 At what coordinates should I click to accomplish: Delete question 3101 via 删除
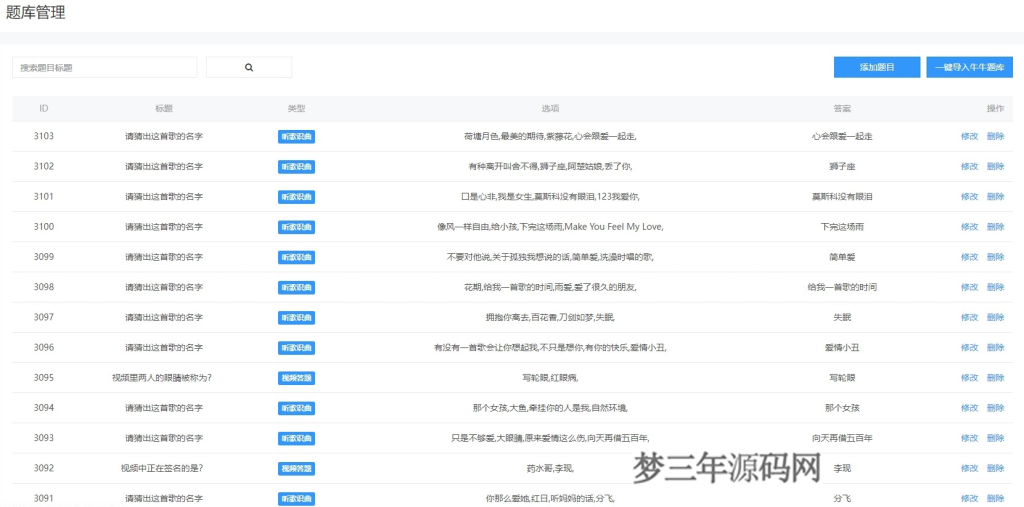(995, 197)
